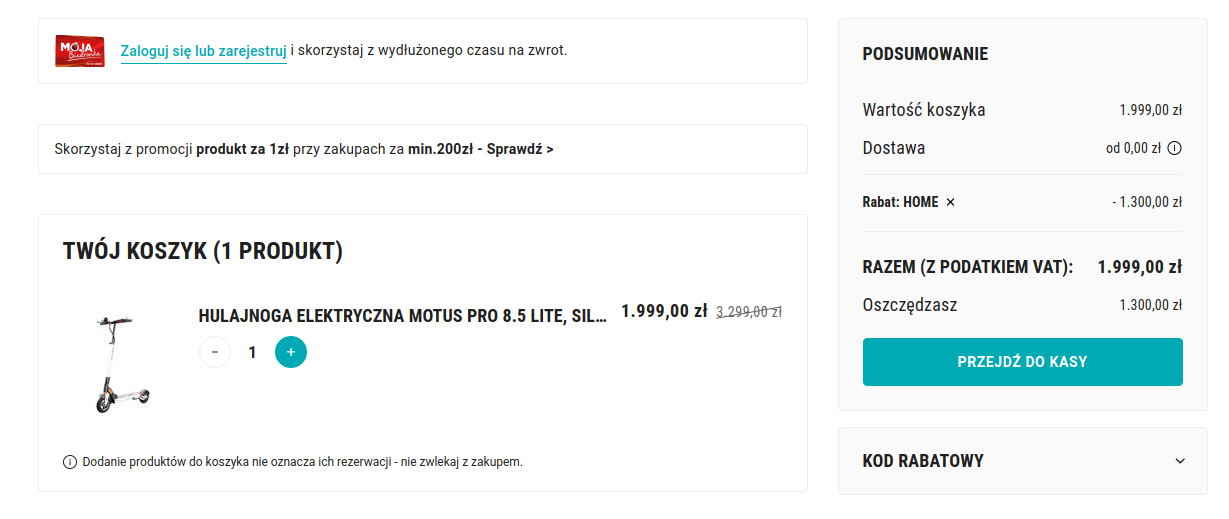1229x519 pixels.
Task: Click the info icon next to Dostawa
Action: coord(1175,148)
